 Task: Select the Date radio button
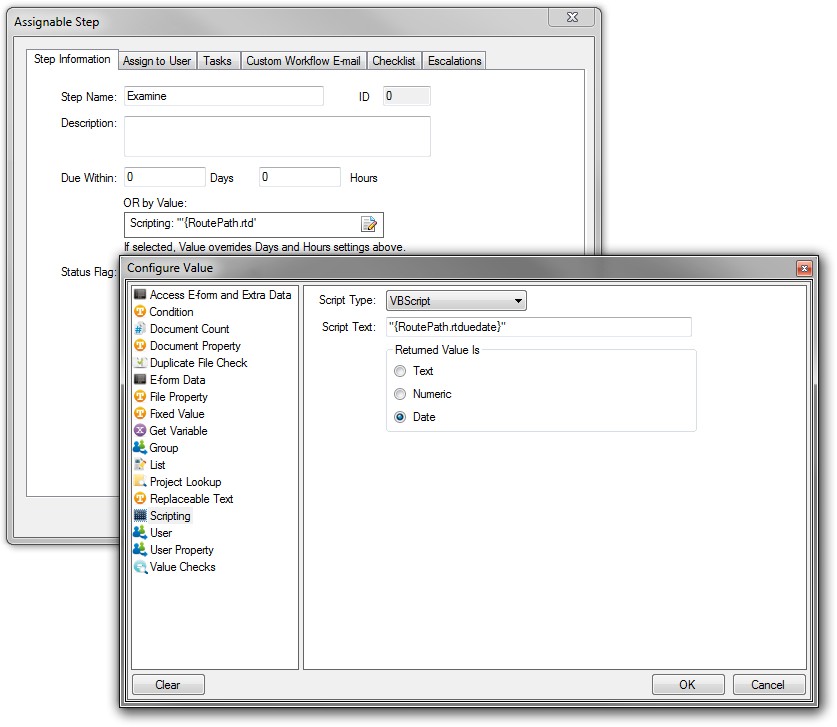(401, 417)
